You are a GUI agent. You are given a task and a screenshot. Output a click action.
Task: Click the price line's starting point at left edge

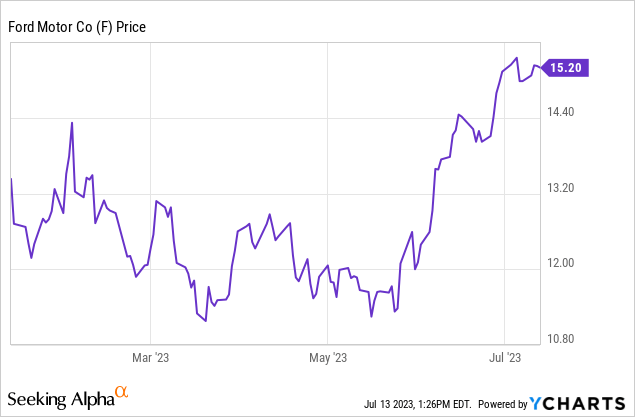11,179
